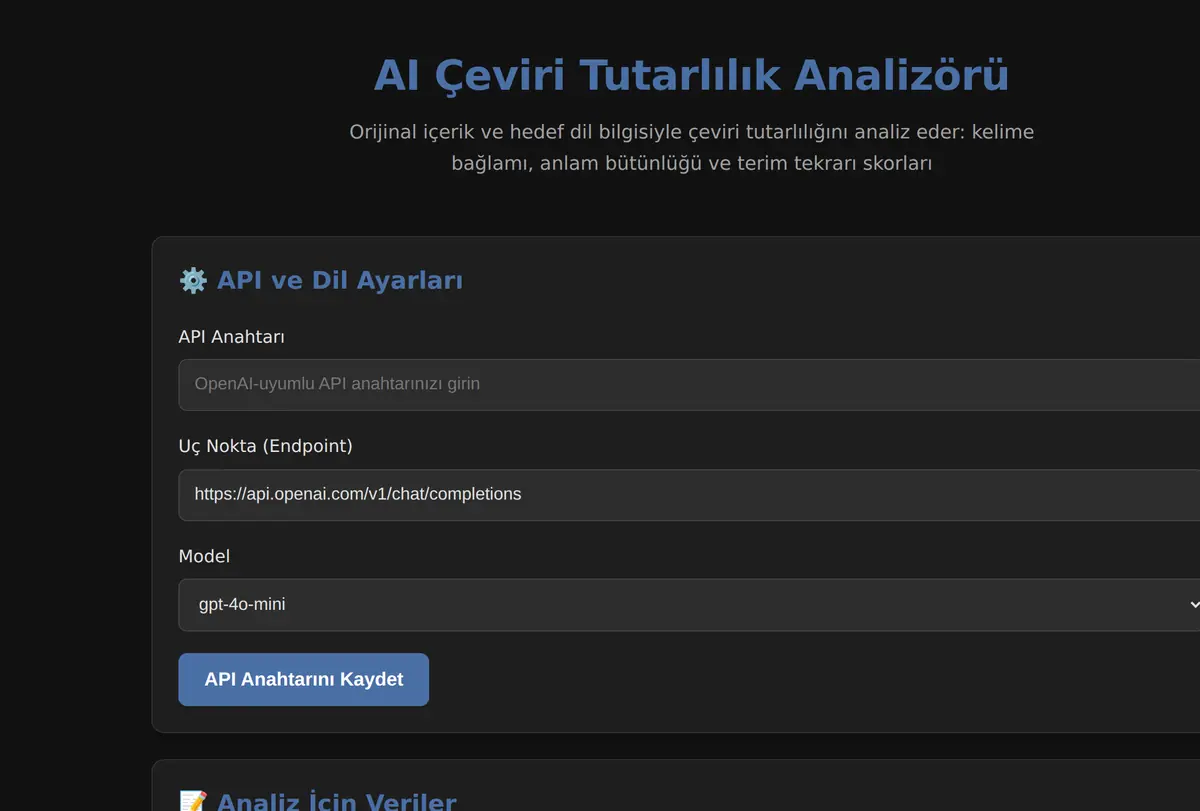The height and width of the screenshot is (811, 1200).
Task: Focus the Uç Nokta endpoint URL field
Action: [x=689, y=494]
